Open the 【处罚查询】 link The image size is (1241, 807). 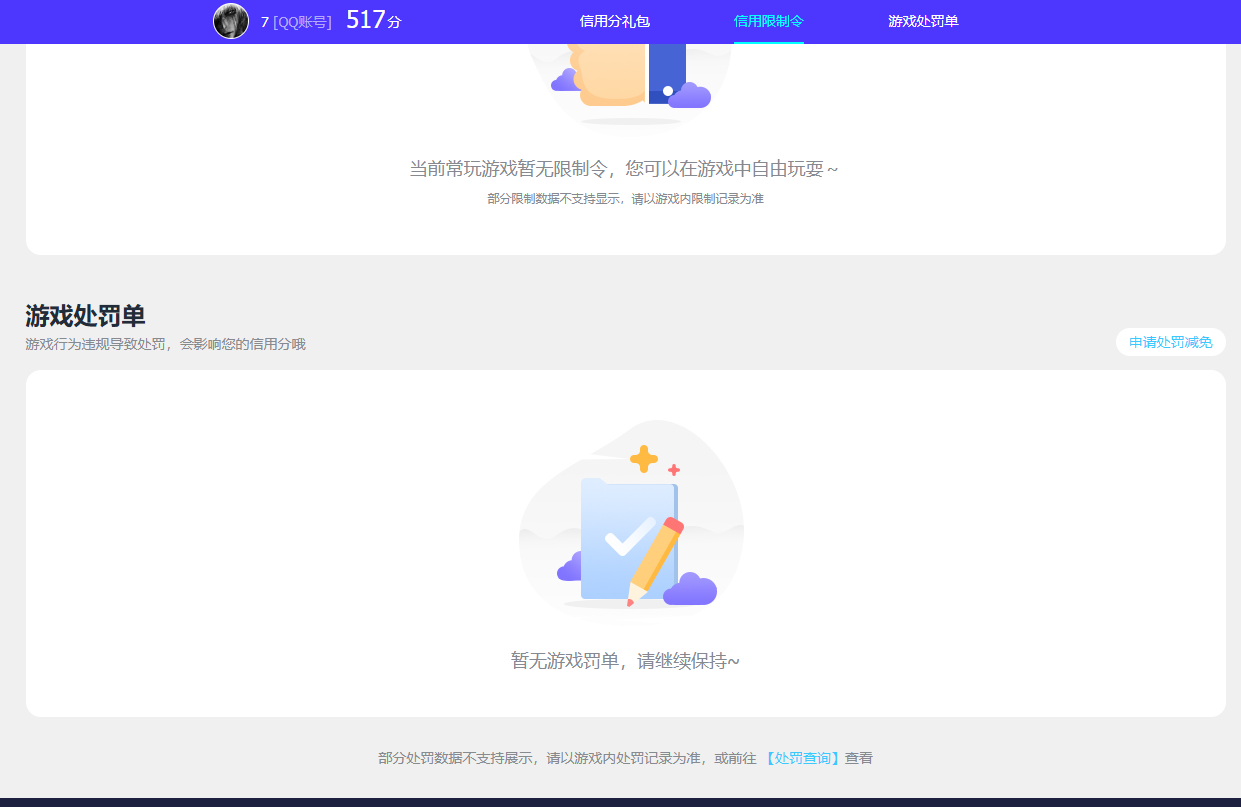801,758
